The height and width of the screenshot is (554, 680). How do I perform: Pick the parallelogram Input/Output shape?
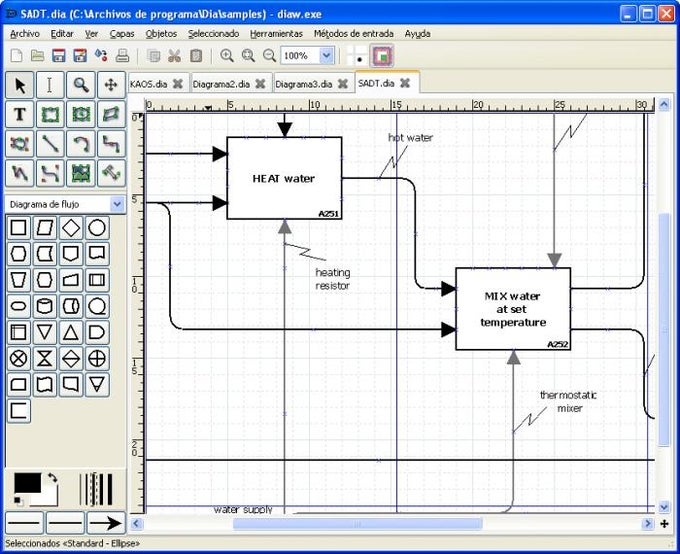click(x=45, y=228)
